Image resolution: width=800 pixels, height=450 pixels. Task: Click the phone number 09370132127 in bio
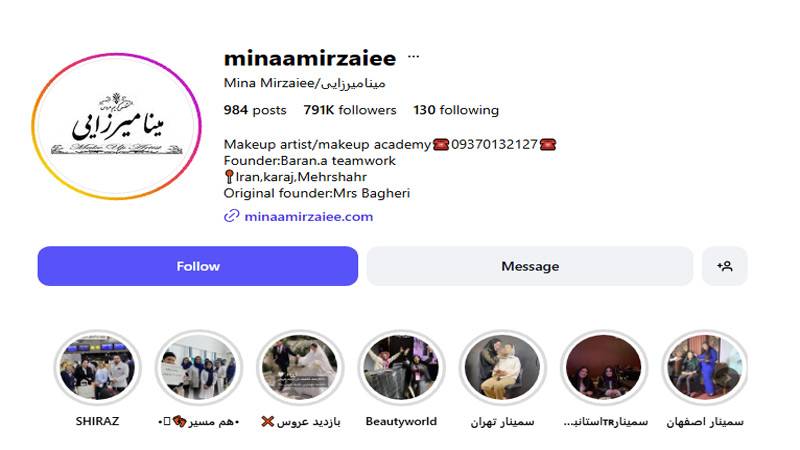(x=494, y=144)
